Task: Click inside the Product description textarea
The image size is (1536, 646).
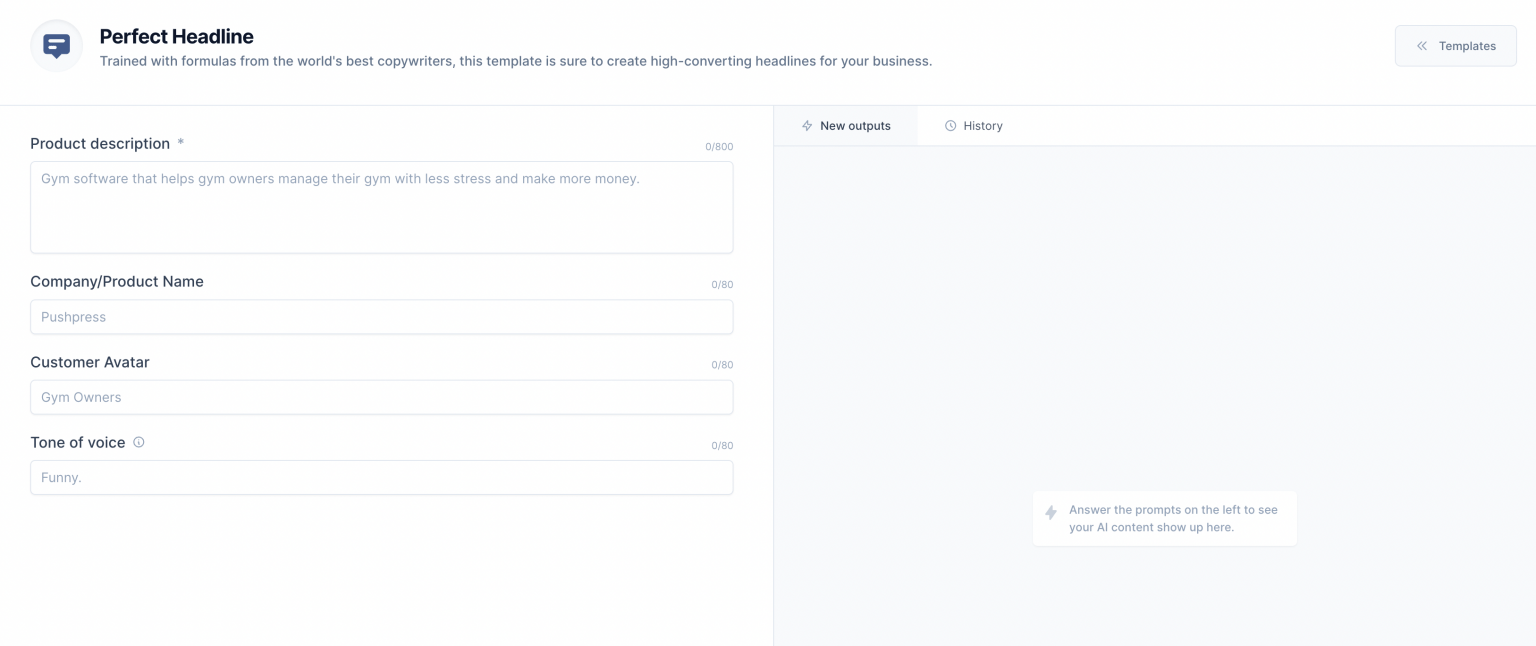Action: point(382,205)
